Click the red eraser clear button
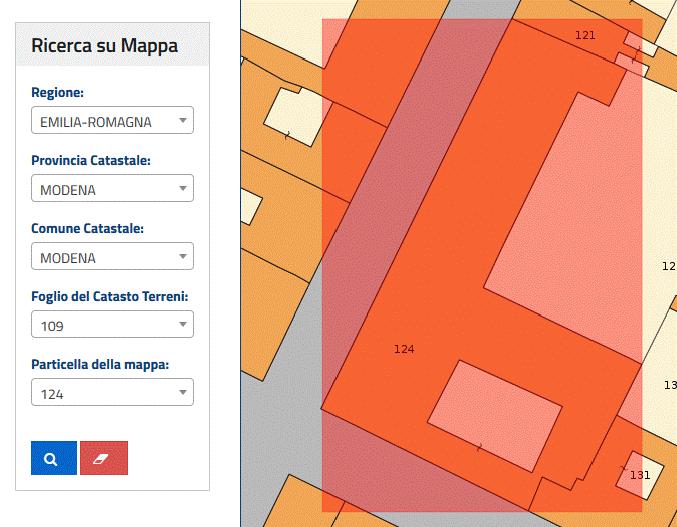Image resolution: width=677 pixels, height=527 pixels. [104, 458]
